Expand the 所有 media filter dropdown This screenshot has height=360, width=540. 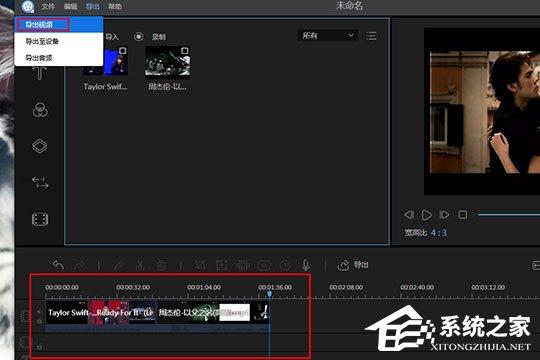tap(328, 35)
